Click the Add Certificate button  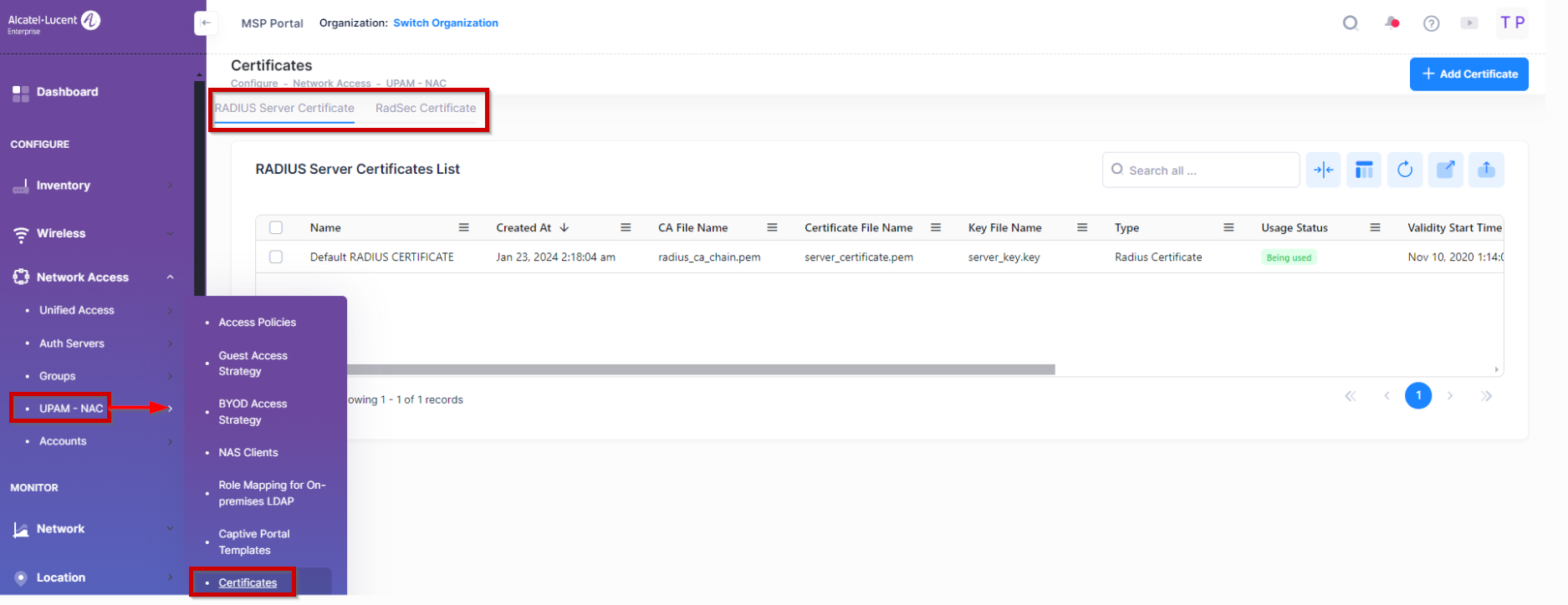[1468, 74]
